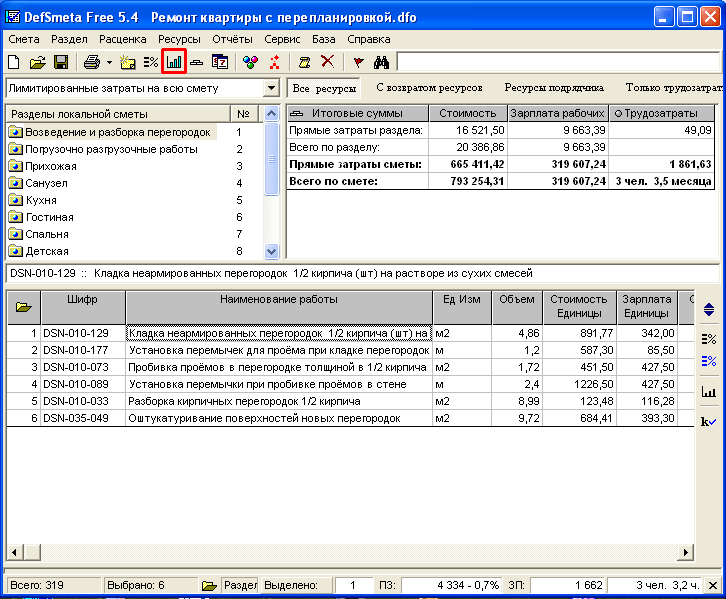Screen dimensions: 726x599
Task: Click the blue percent-list icon in right sidebar
Action: [x=709, y=361]
